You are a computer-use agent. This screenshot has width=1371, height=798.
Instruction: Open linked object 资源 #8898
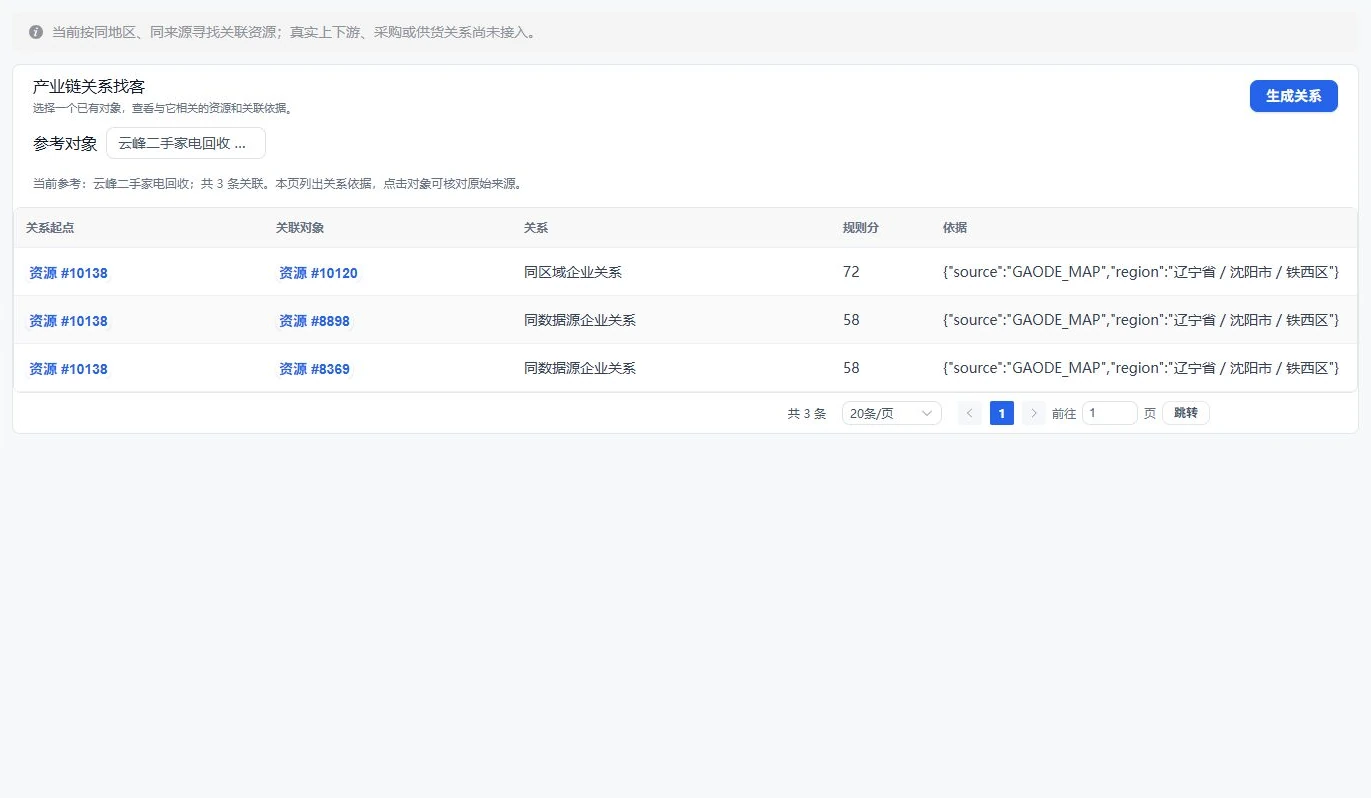click(314, 321)
